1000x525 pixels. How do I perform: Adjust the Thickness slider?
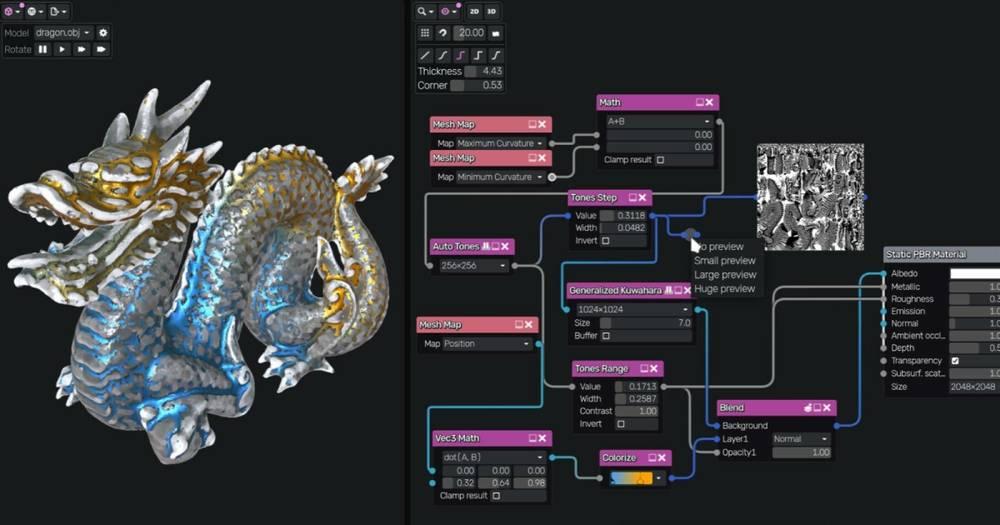coord(484,71)
